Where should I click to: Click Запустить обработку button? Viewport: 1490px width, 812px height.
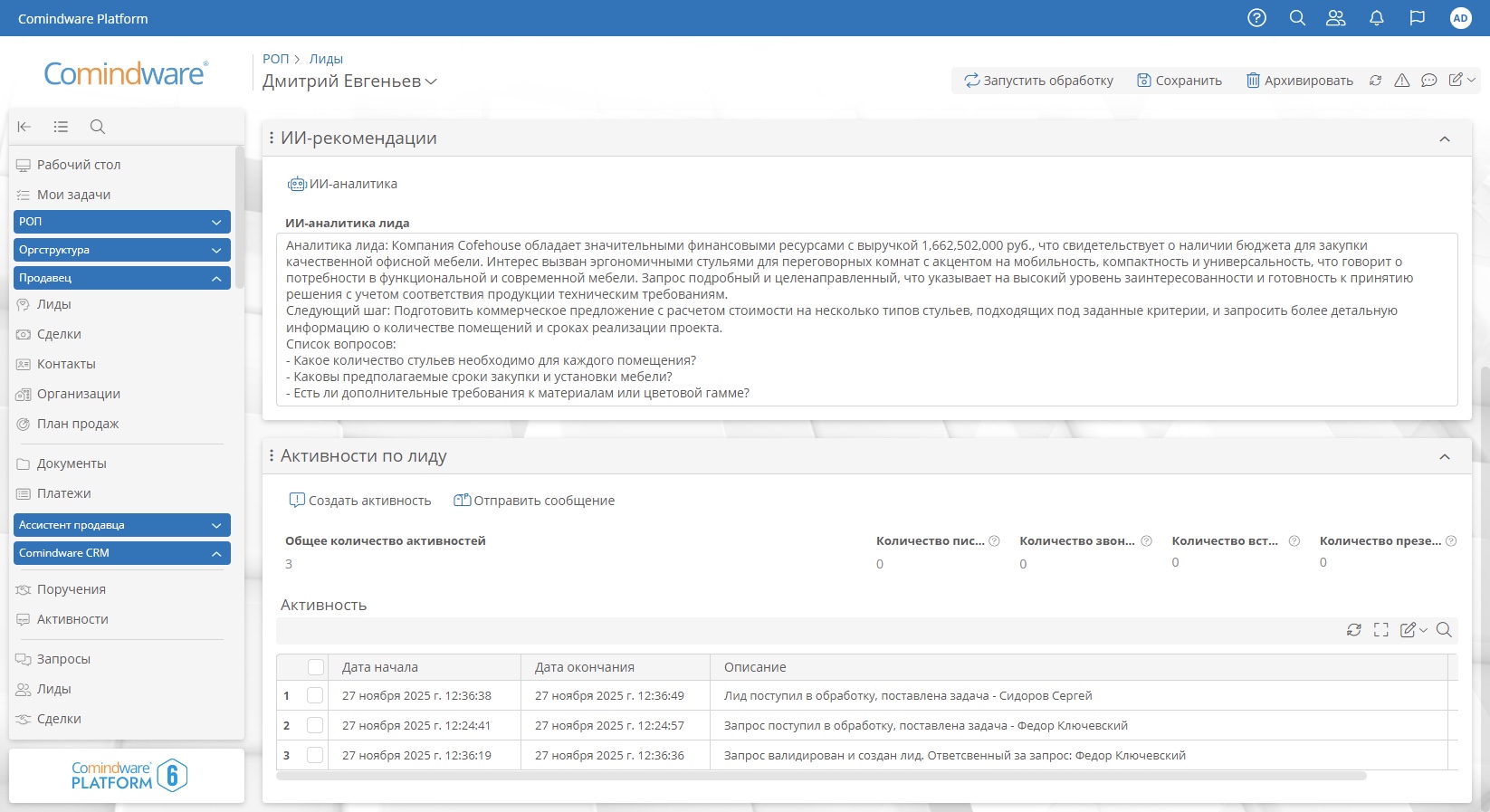[x=1038, y=81]
